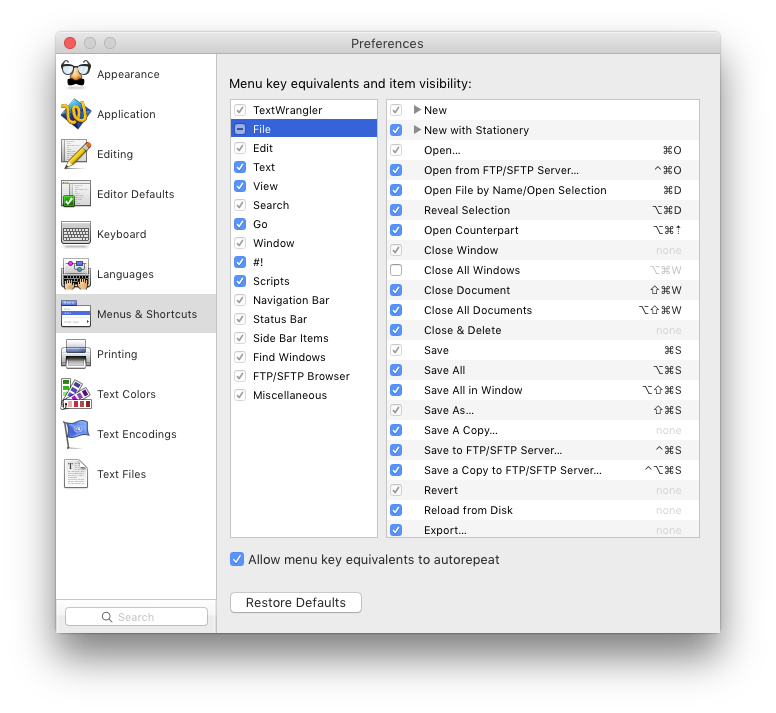Screen dimensions: 776x713
Task: Open Text Files document icon
Action: (76, 474)
